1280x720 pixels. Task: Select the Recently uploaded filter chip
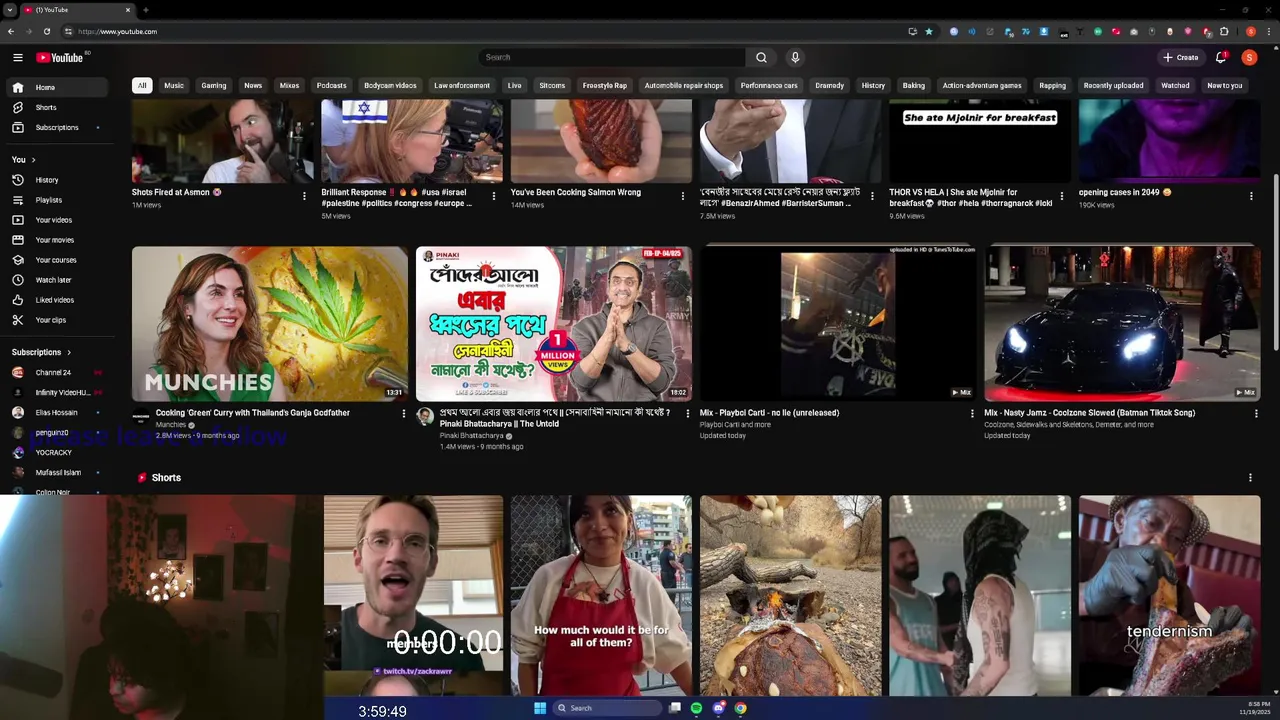click(x=1113, y=86)
